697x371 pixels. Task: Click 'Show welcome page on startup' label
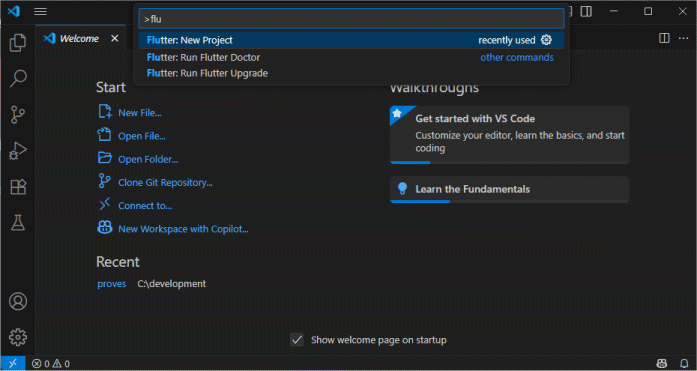coord(379,340)
